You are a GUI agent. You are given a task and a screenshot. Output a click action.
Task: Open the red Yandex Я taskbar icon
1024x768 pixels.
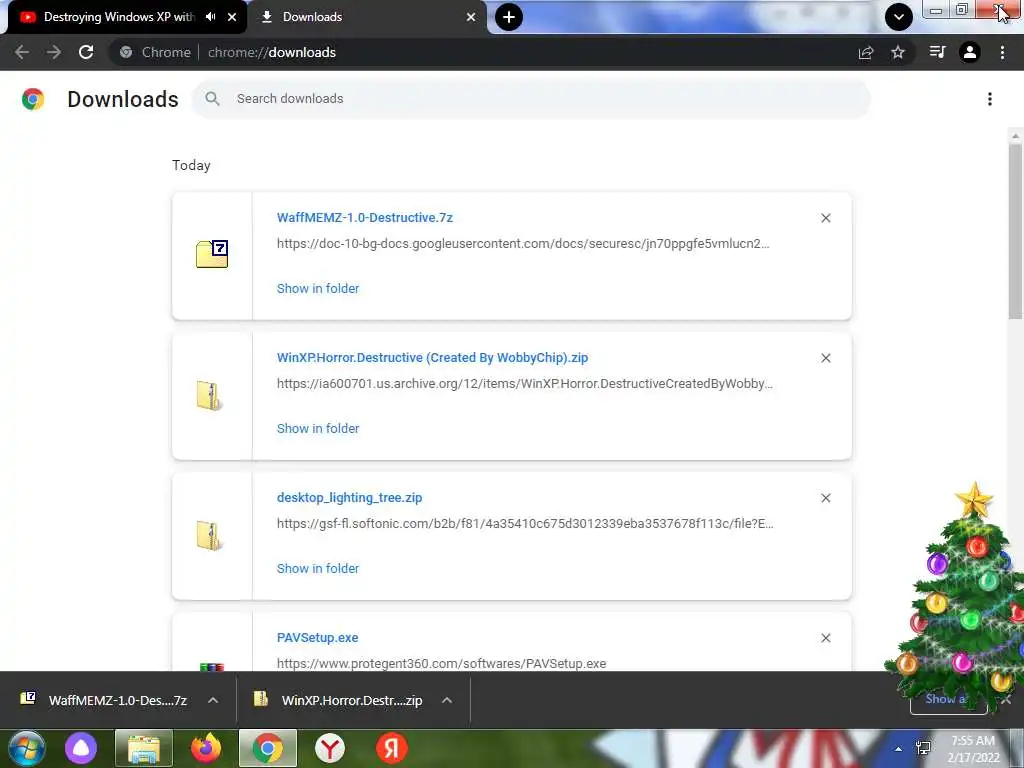click(x=392, y=748)
